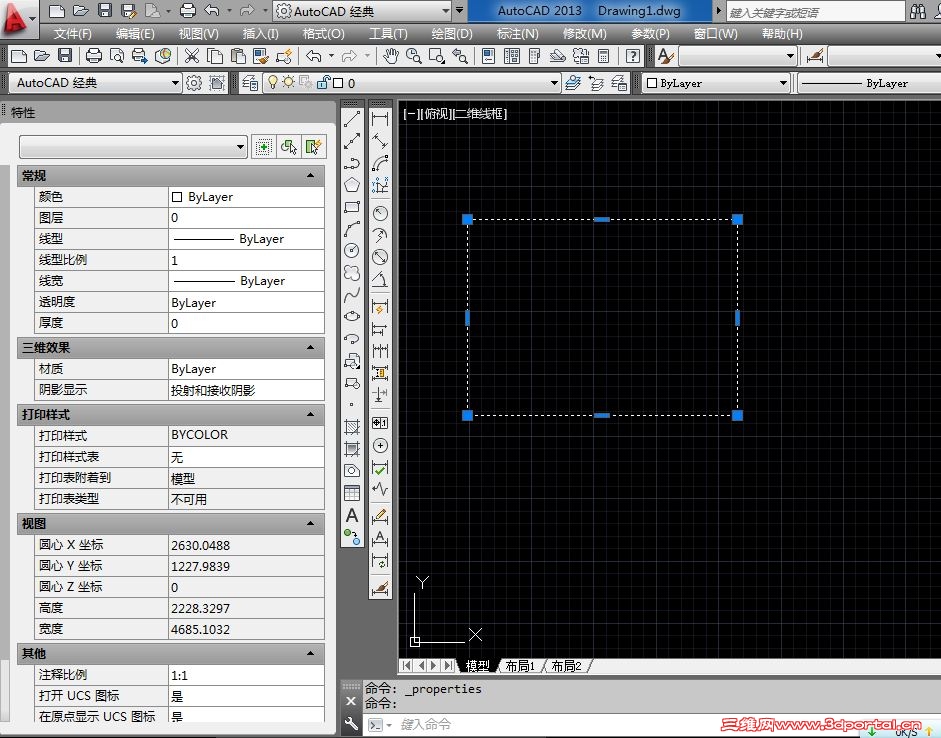Save drawing with standard toolbar floppy icon
This screenshot has width=941, height=738.
tap(65, 56)
